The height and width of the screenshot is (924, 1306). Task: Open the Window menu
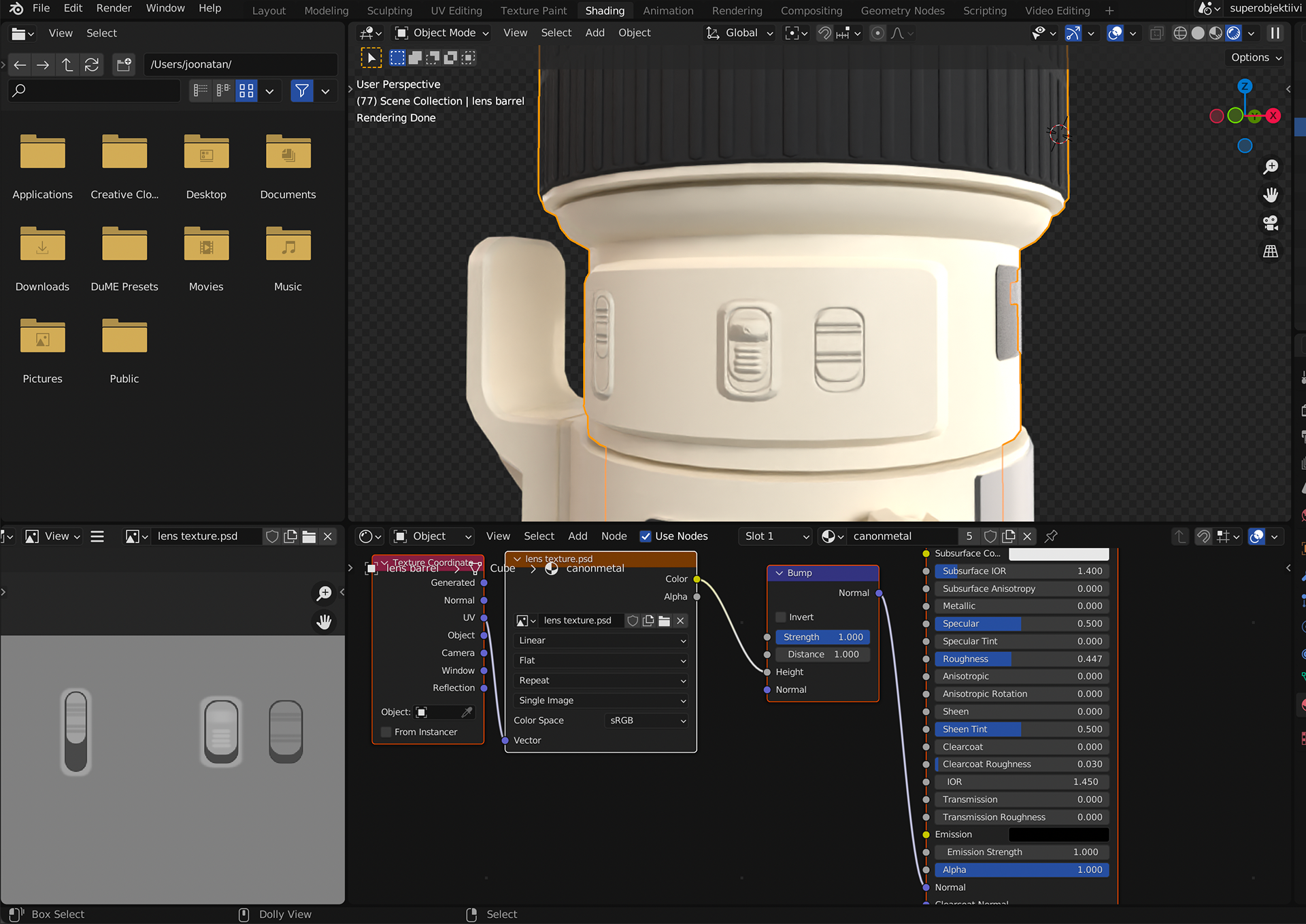(165, 8)
